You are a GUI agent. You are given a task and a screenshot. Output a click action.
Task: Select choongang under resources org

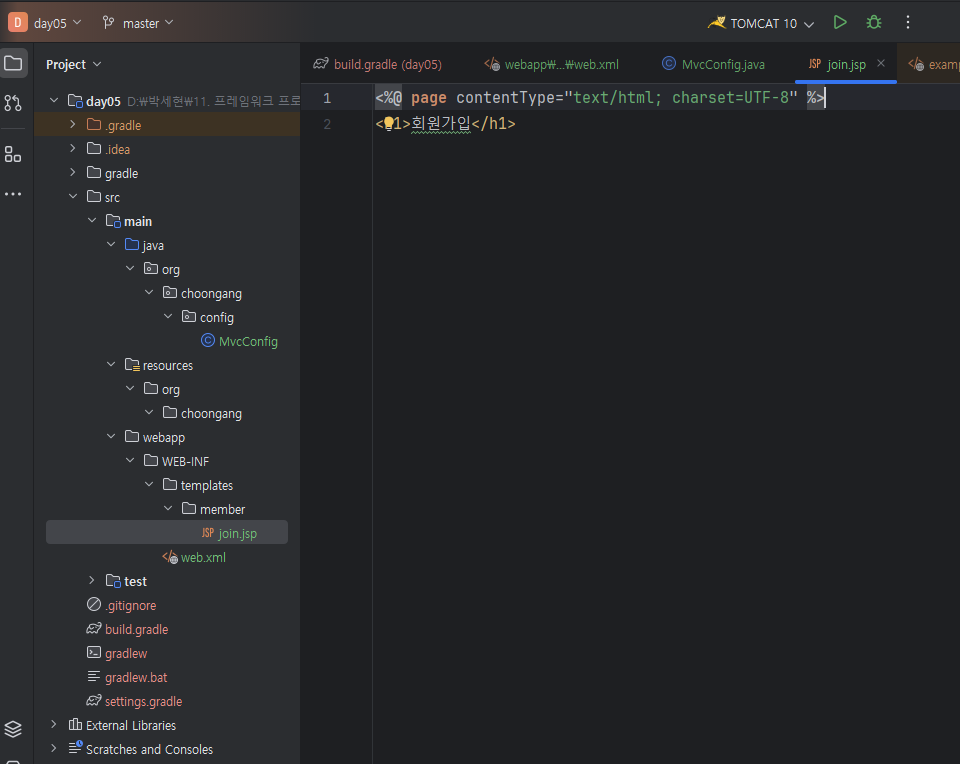pyautogui.click(x=211, y=414)
